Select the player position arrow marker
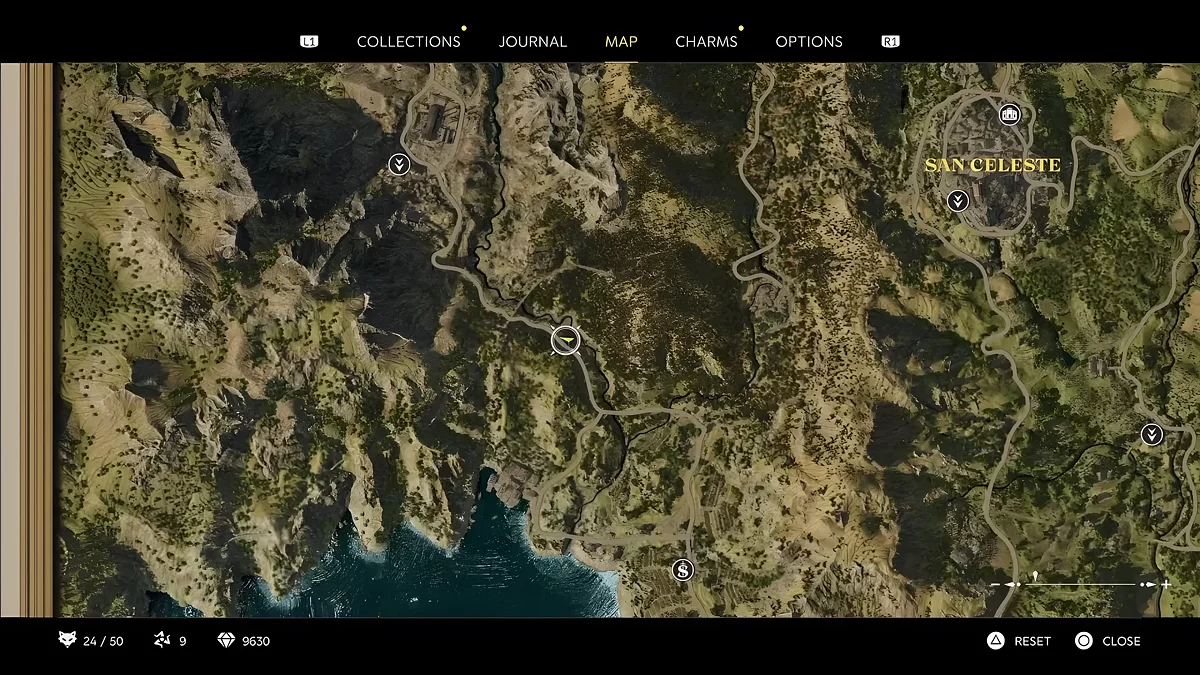Viewport: 1200px width, 675px height. [566, 341]
